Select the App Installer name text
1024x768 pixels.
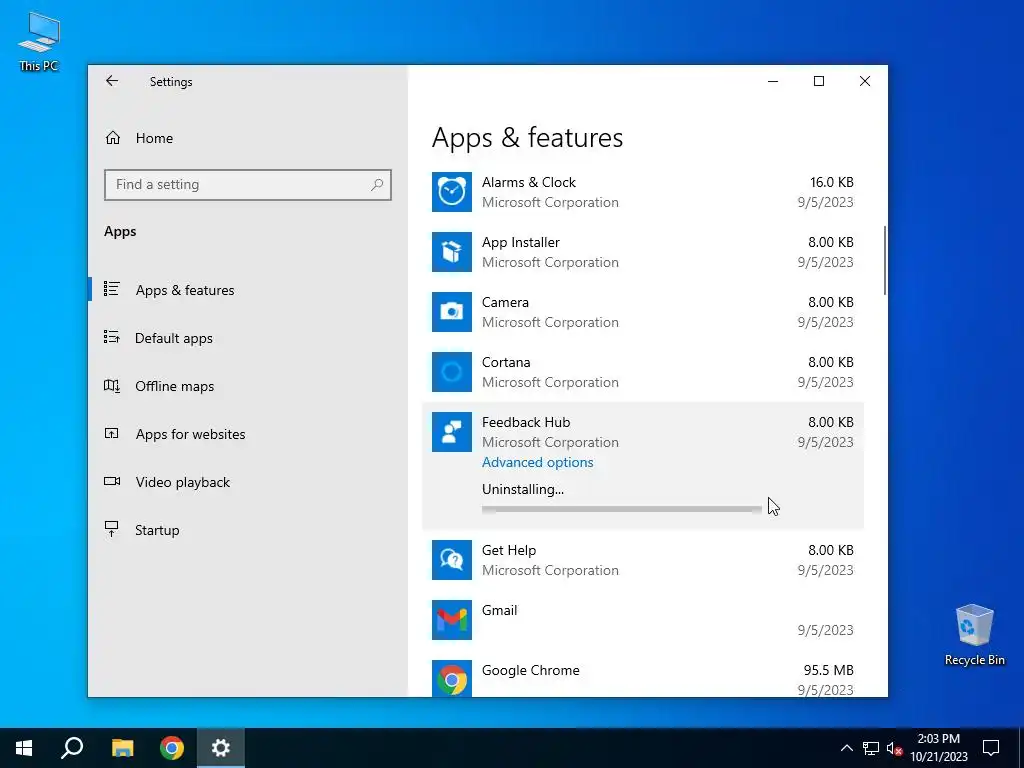[x=520, y=242]
